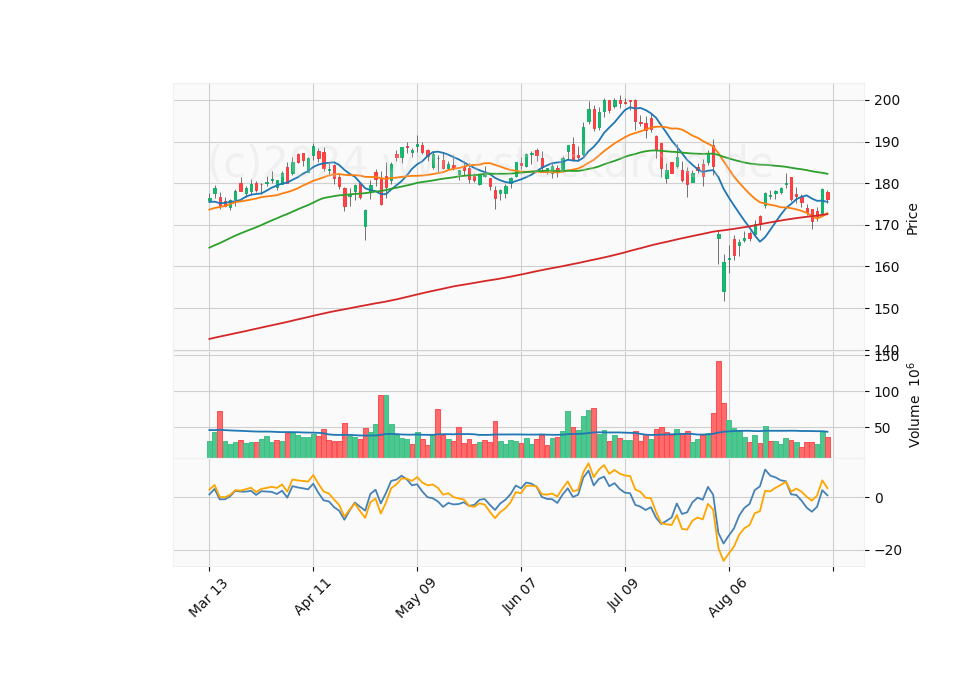
Task: Click the 180 price axis value
Action: (x=887, y=184)
